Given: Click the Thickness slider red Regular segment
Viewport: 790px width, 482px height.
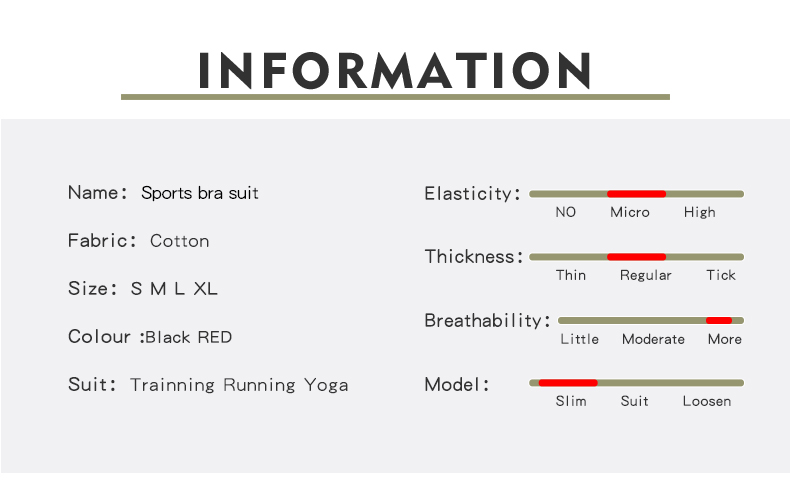Looking at the screenshot, I should pos(636,257).
